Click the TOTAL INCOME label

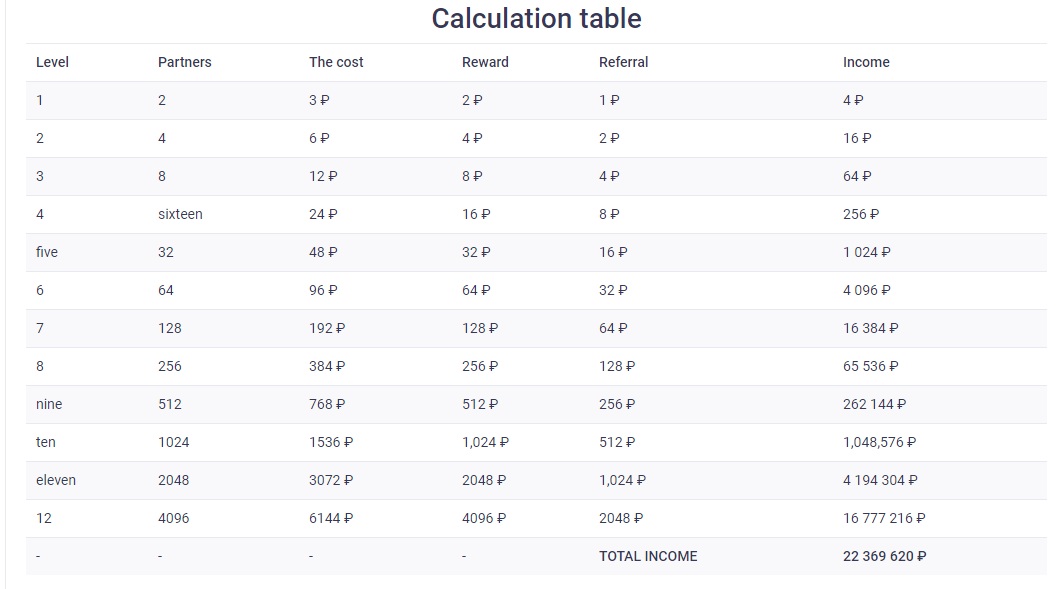pyautogui.click(x=648, y=556)
